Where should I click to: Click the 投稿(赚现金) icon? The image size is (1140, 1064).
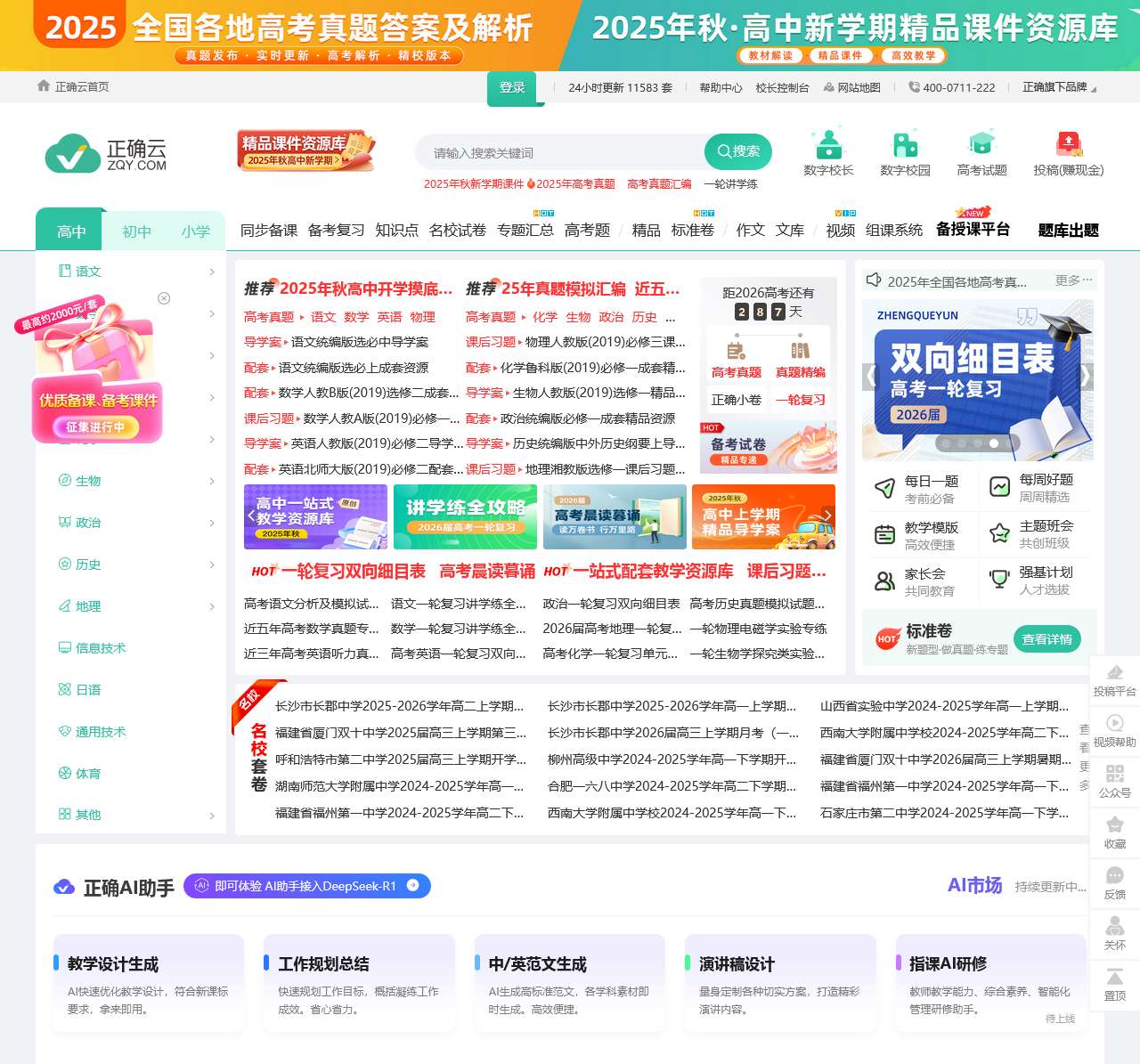coord(1066,151)
